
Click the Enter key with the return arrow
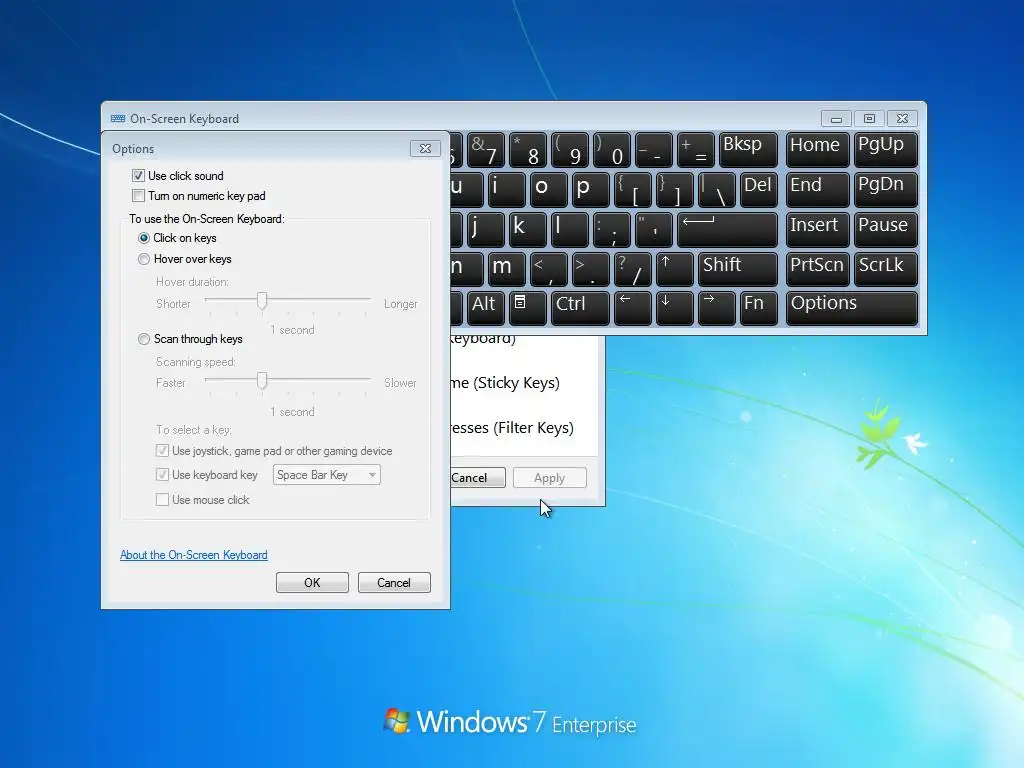coord(727,229)
